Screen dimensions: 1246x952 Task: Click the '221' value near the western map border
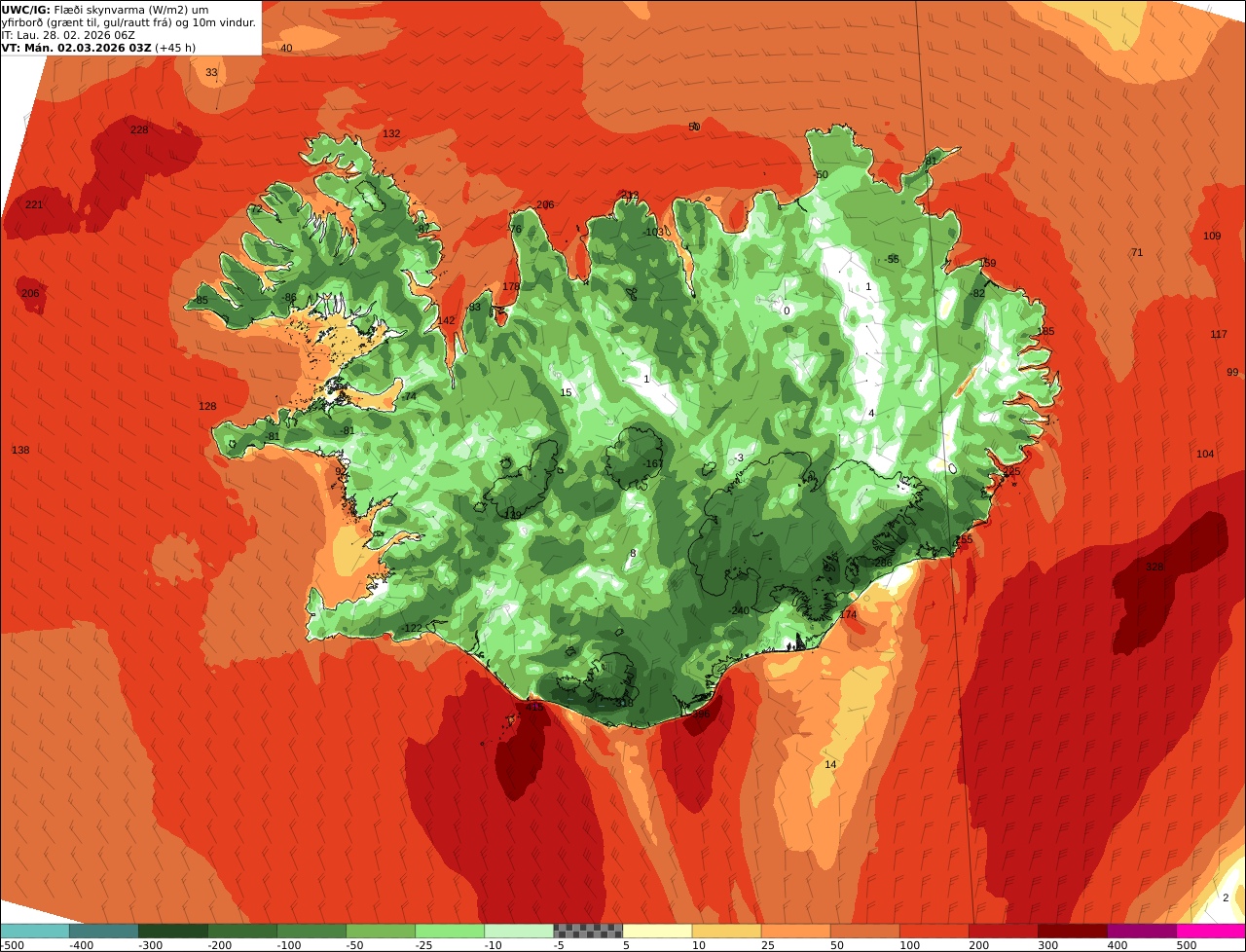[34, 204]
